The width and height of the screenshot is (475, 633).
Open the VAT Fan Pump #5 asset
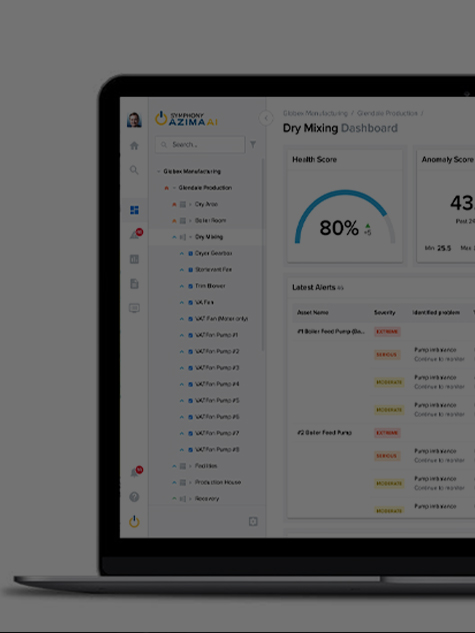[x=217, y=400]
